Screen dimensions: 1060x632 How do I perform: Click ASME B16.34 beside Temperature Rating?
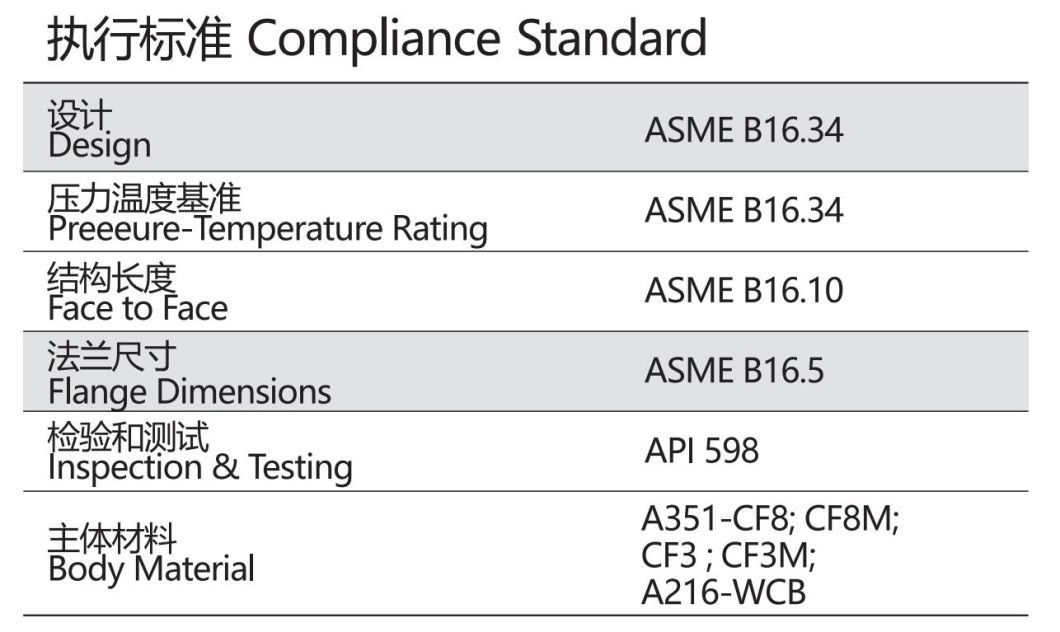(x=744, y=210)
